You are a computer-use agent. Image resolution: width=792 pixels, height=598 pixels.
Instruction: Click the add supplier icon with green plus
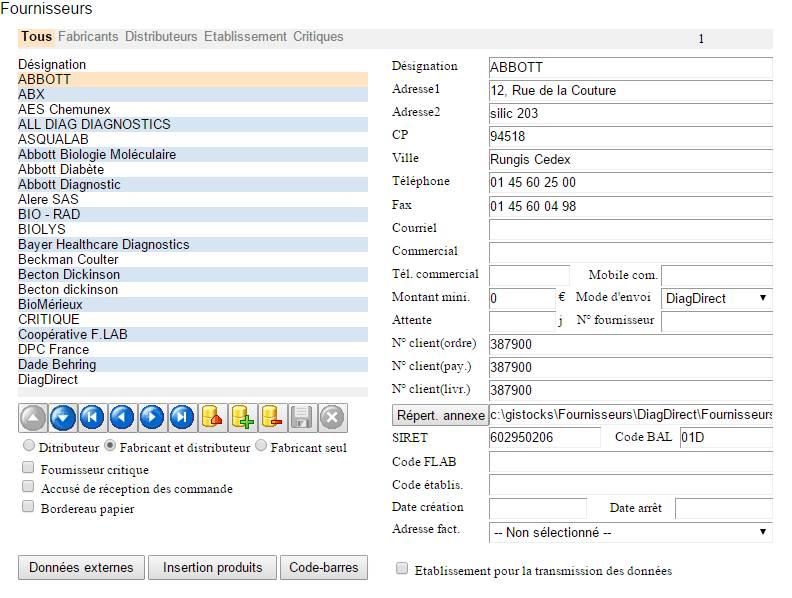pyautogui.click(x=242, y=418)
